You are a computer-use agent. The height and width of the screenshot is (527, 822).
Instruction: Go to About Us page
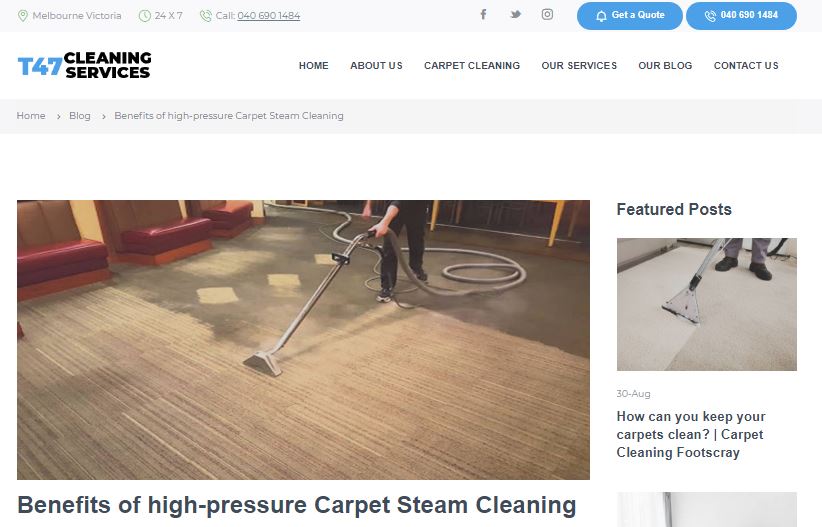pos(376,66)
